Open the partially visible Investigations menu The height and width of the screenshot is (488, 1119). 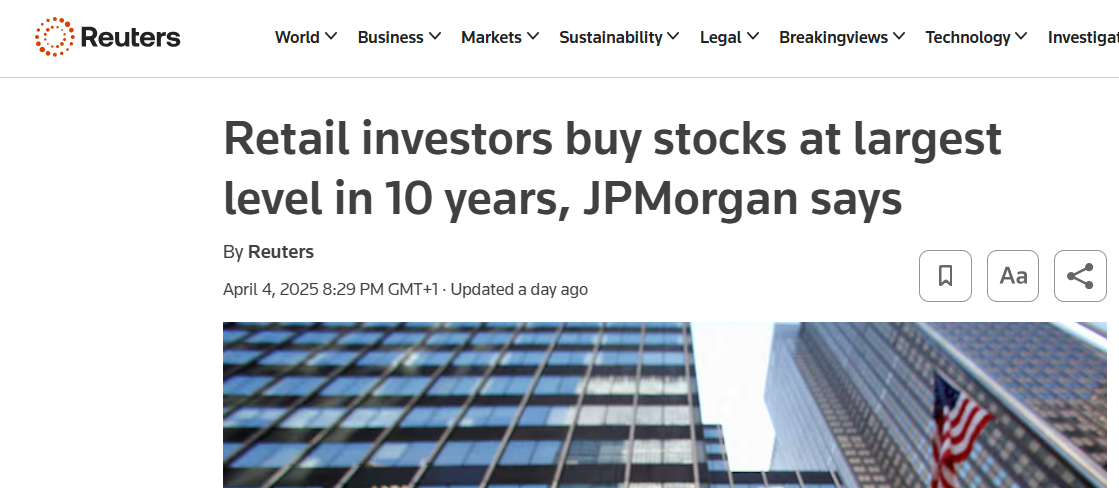point(1083,37)
